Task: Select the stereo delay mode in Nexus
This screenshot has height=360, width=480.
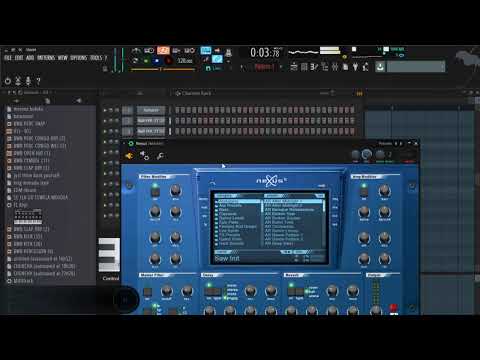Action: pyautogui.click(x=231, y=290)
